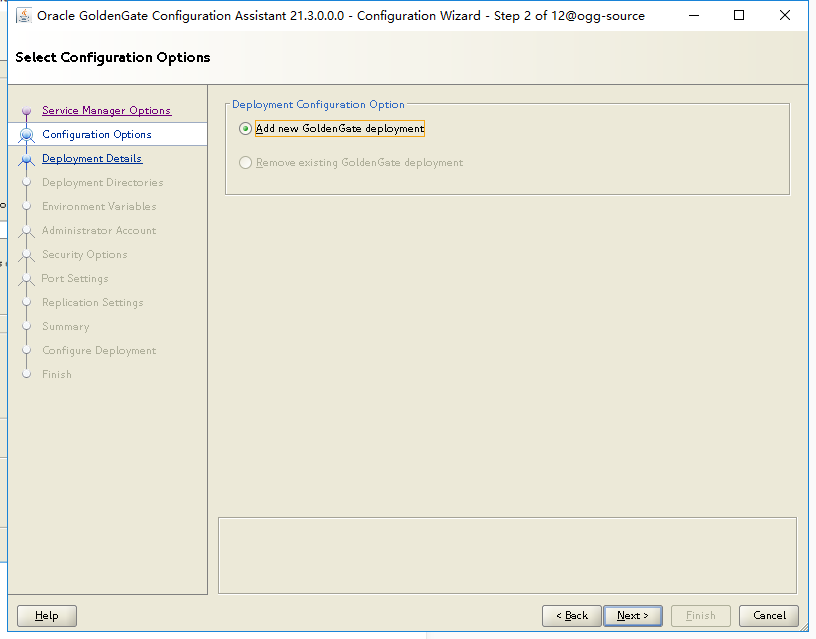Click the disabled Finish button
The height and width of the screenshot is (639, 816).
click(700, 616)
